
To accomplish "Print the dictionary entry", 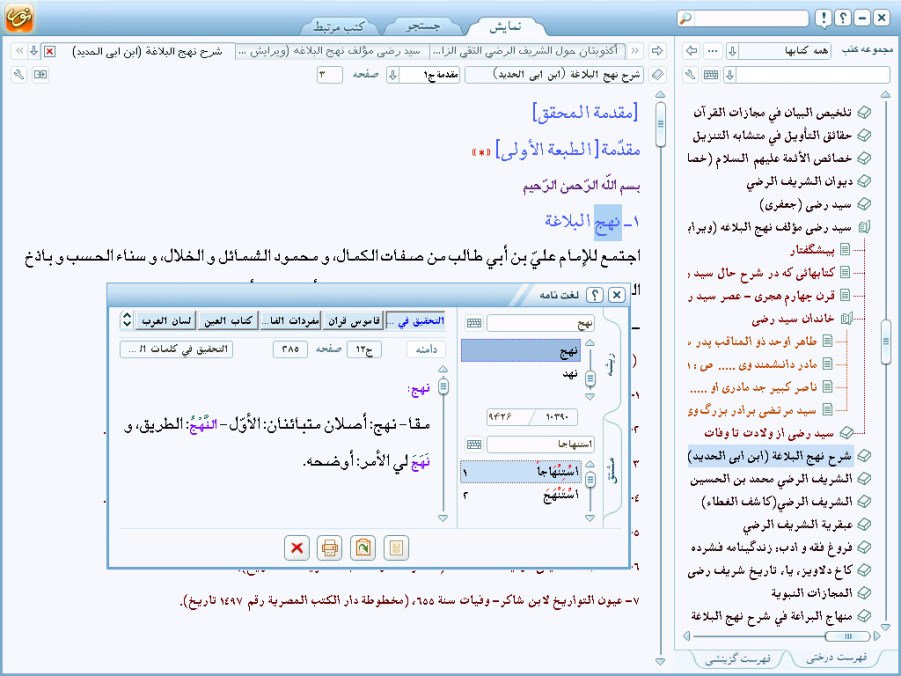I will point(329,548).
